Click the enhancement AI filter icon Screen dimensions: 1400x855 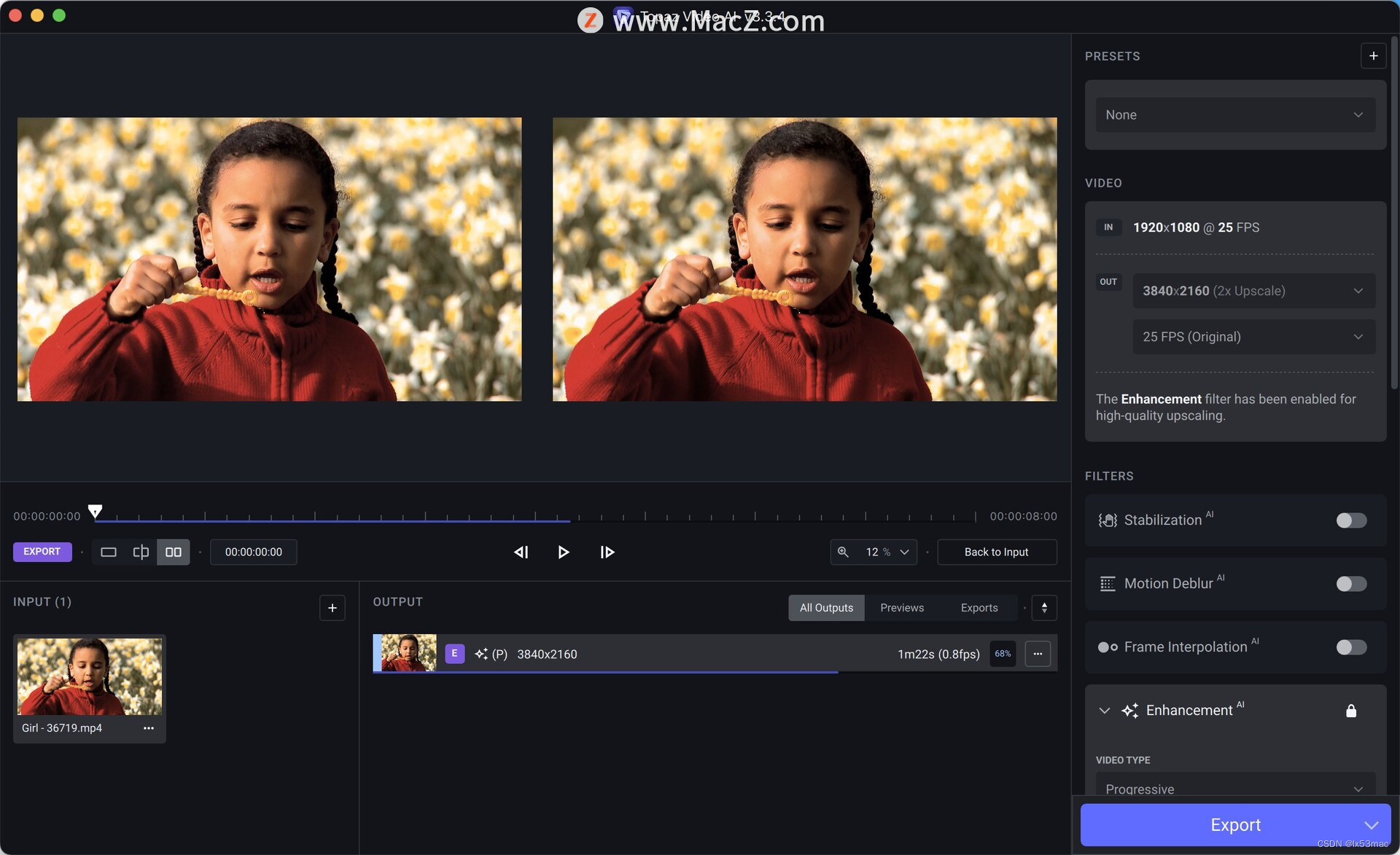click(x=1127, y=710)
